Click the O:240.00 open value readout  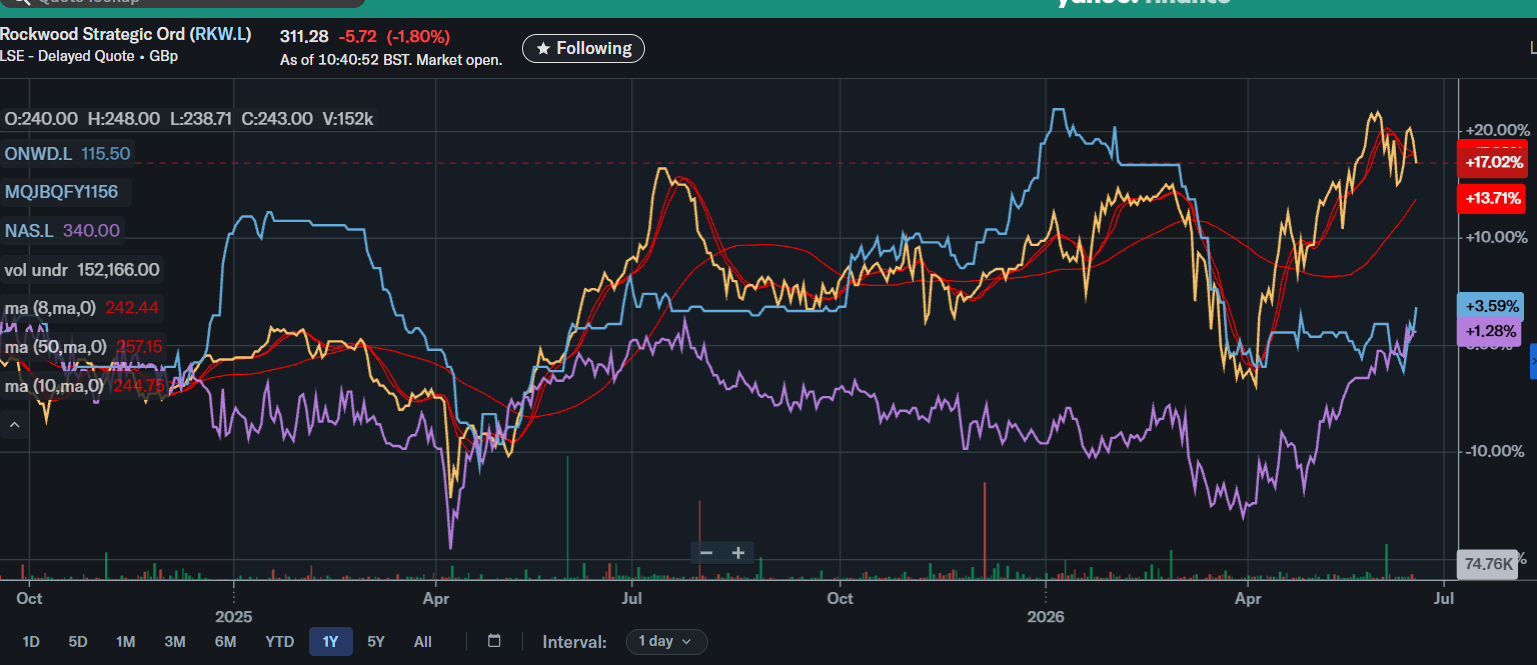click(41, 118)
